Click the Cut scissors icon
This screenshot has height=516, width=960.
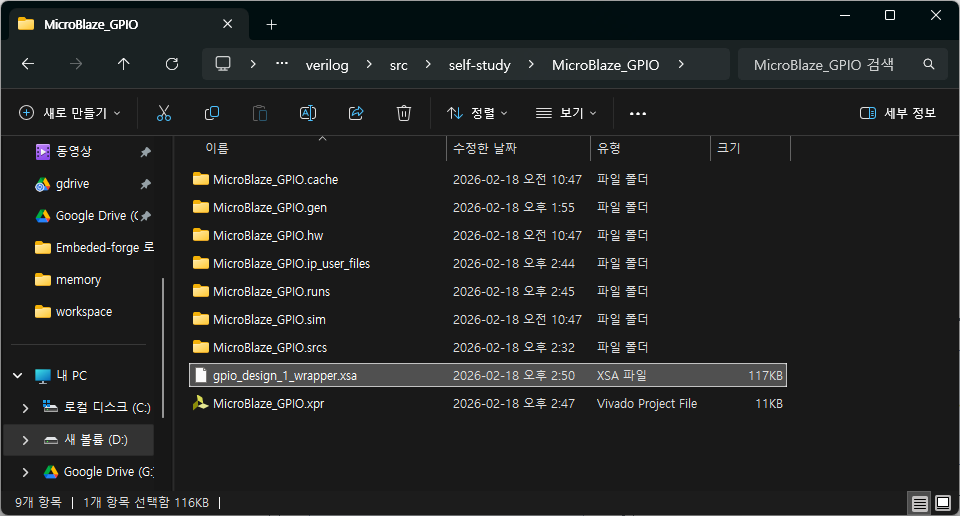[x=164, y=113]
